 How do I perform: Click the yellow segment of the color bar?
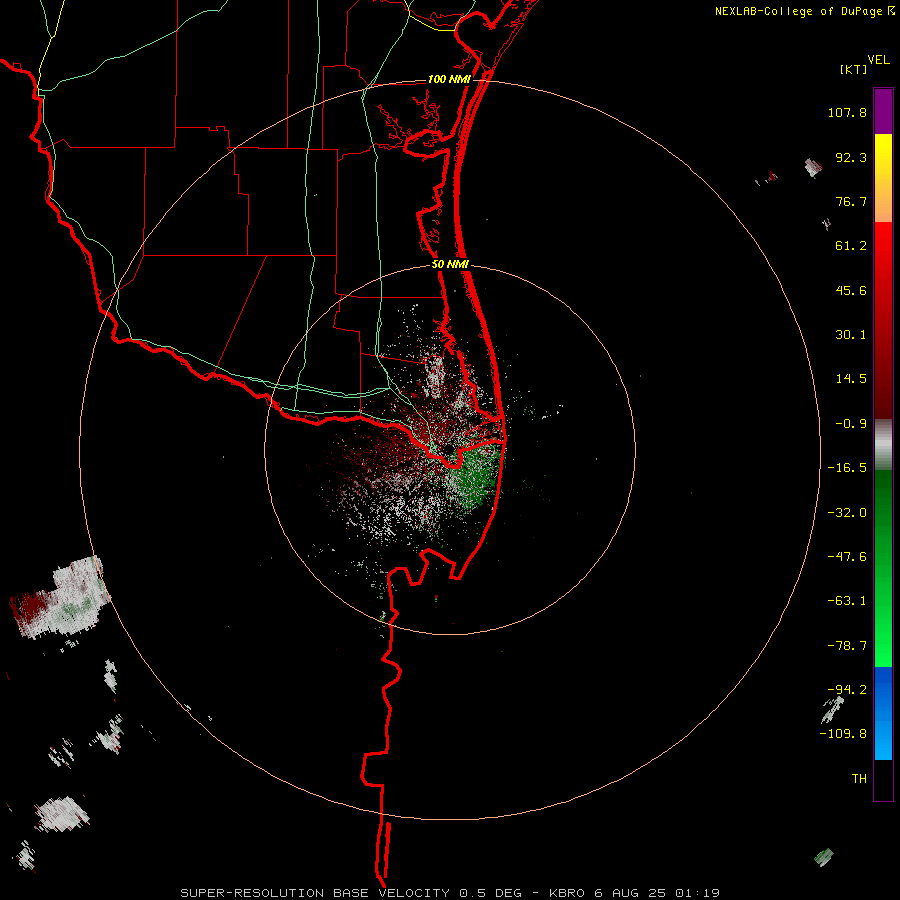coord(883,178)
